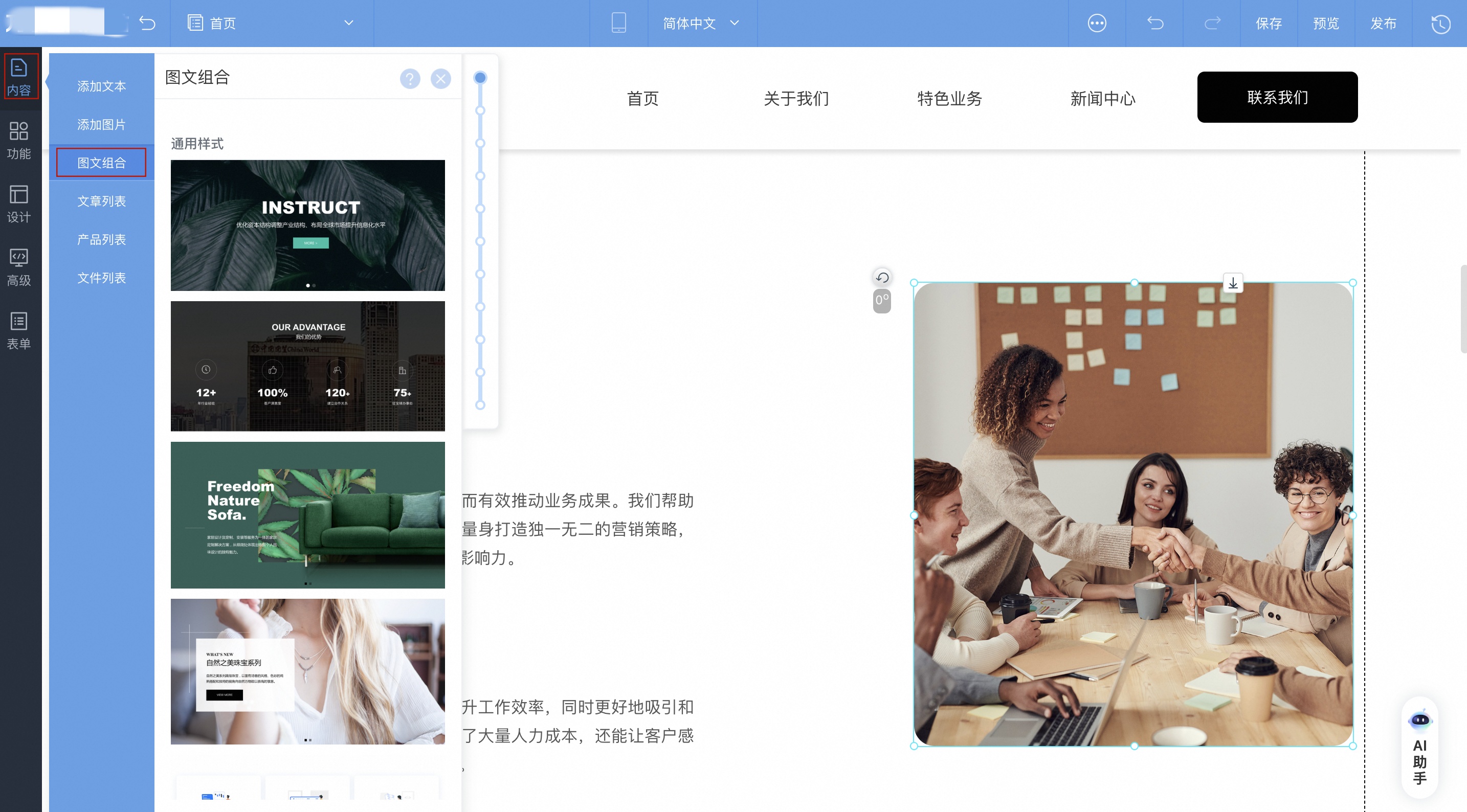This screenshot has height=812, width=1467.
Task: Open the 内容 content sidebar panel
Action: [x=19, y=76]
